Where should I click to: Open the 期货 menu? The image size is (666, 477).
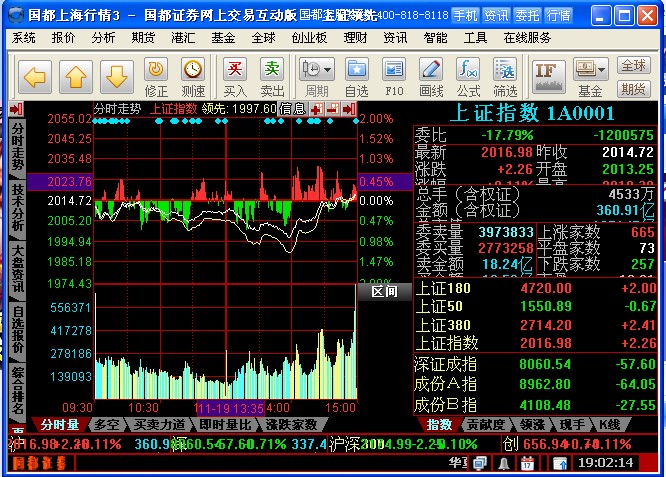(143, 38)
